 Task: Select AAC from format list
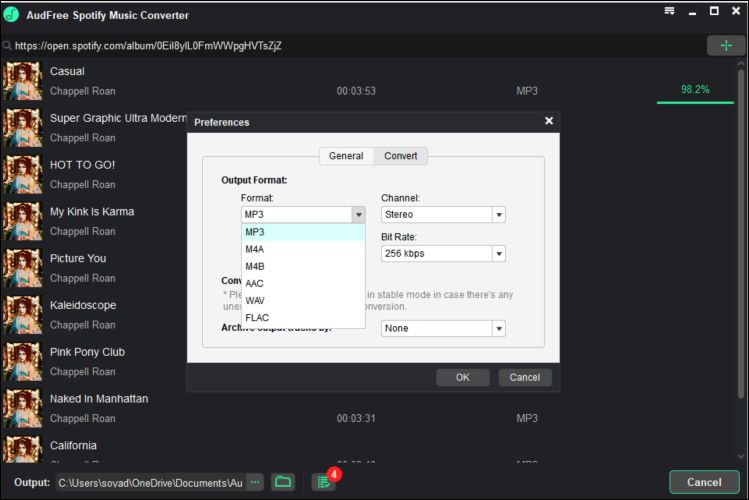pos(303,284)
